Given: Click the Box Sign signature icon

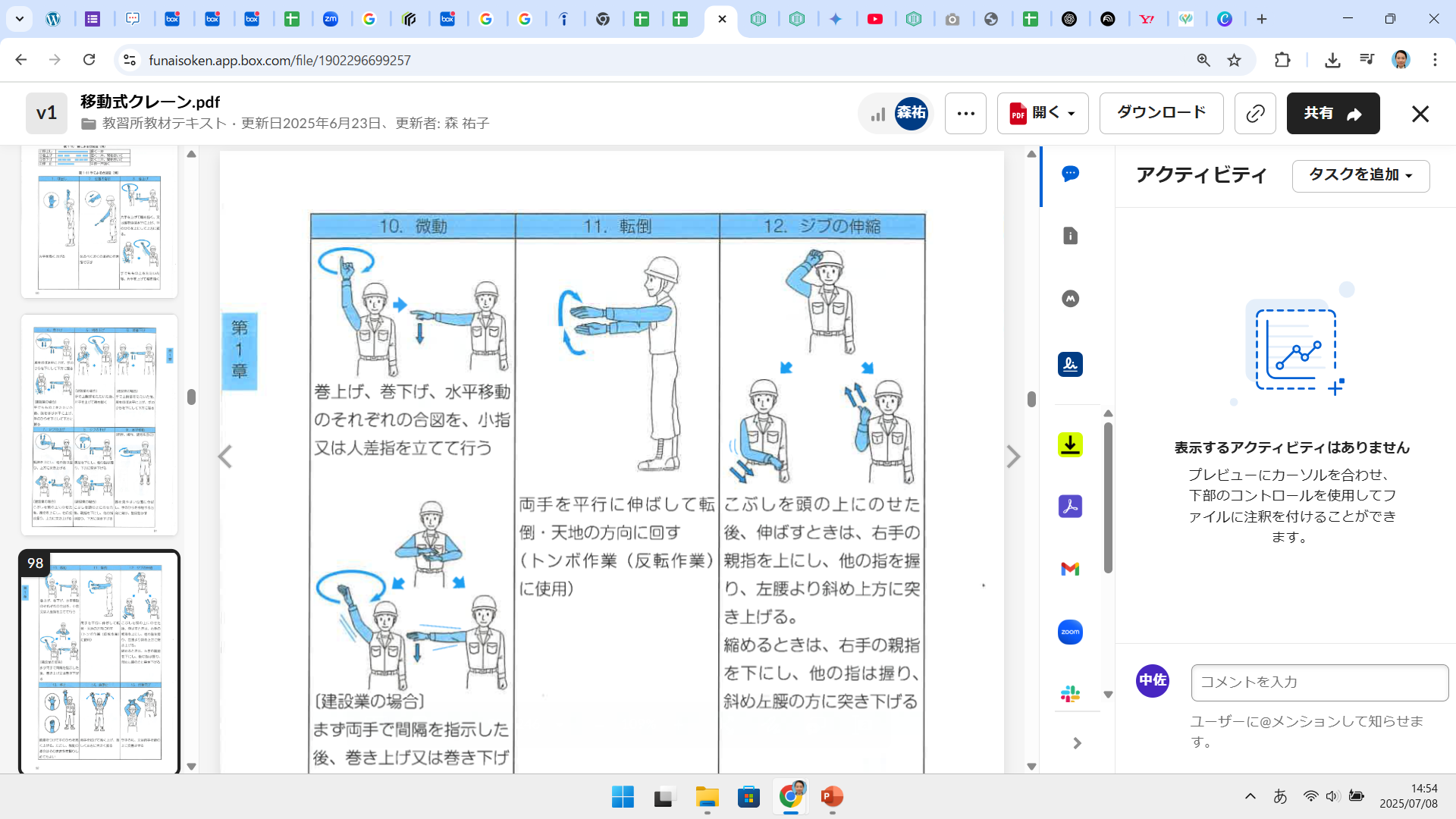Looking at the screenshot, I should click(x=1070, y=365).
